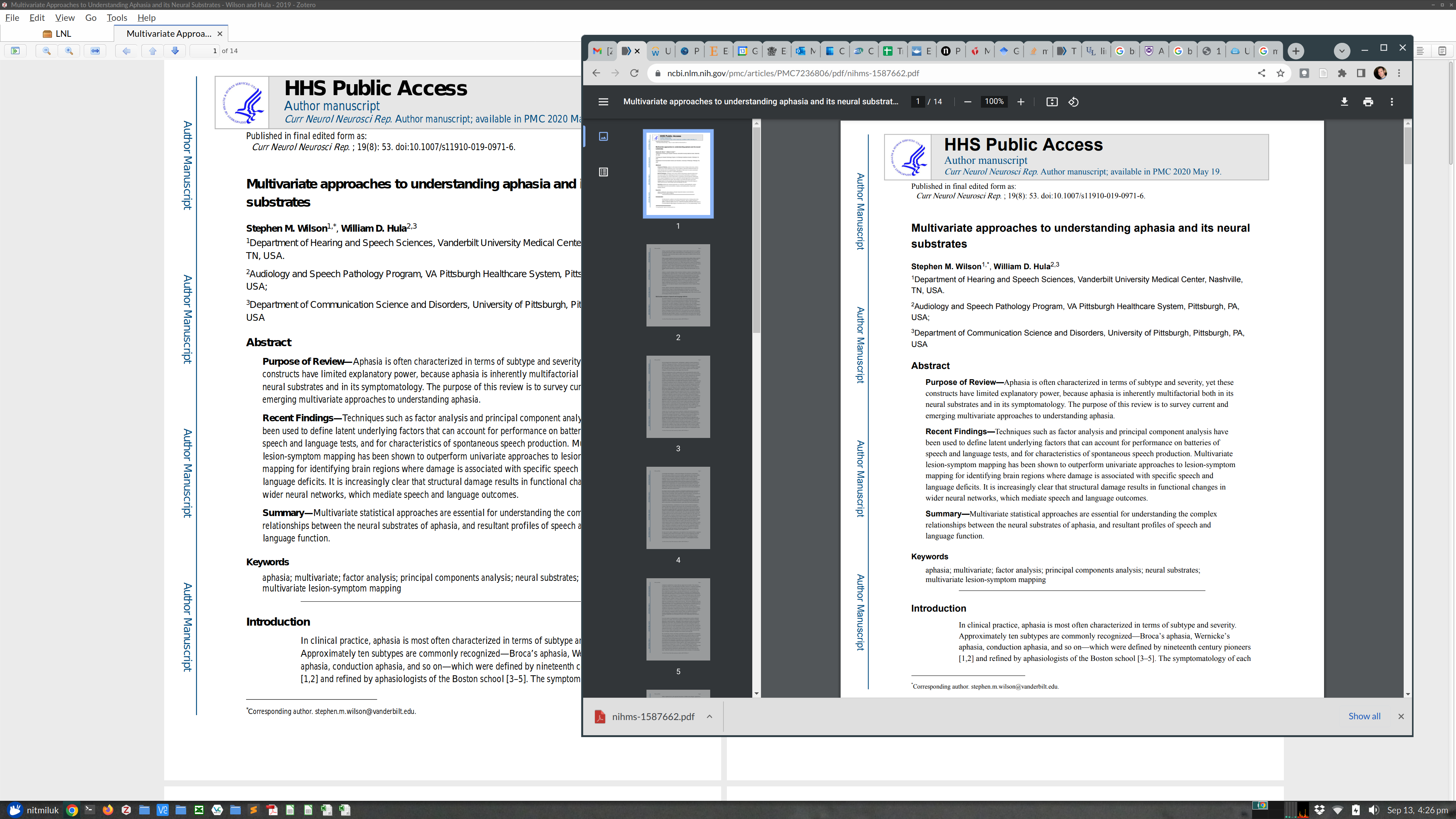The height and width of the screenshot is (819, 1456).
Task: Expand nihms-1587662.pdf download options chevron
Action: tap(709, 716)
